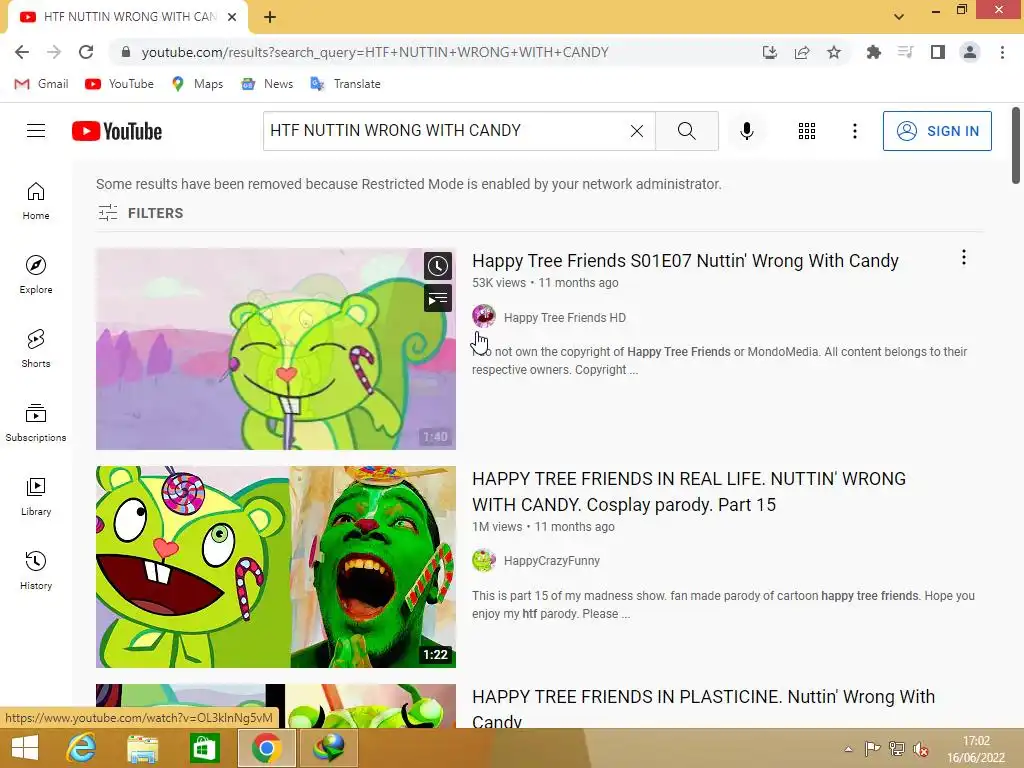
Task: Open the PLASTICINE video thumbnail
Action: coord(276,706)
